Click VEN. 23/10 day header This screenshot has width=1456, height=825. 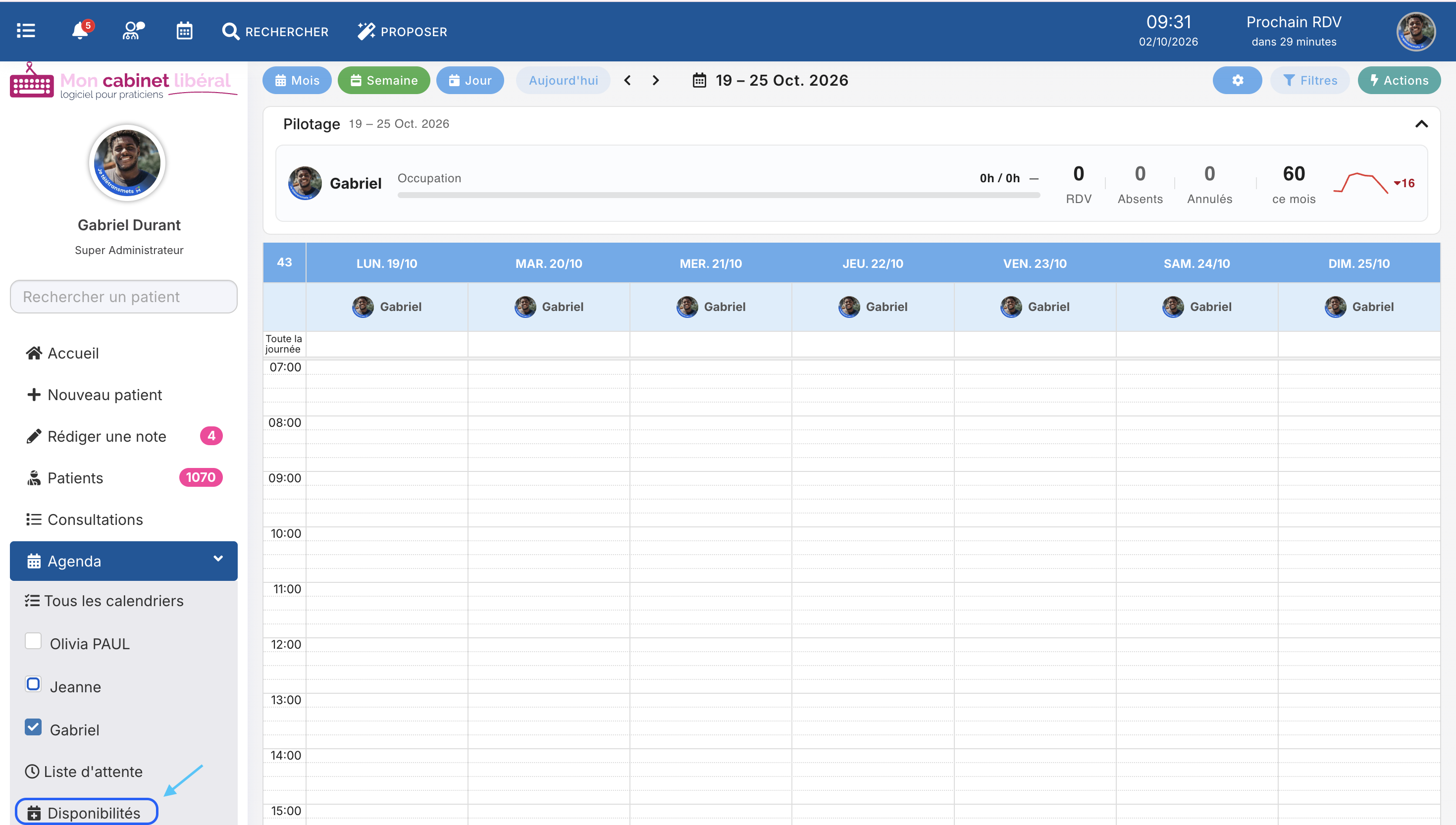click(x=1035, y=263)
